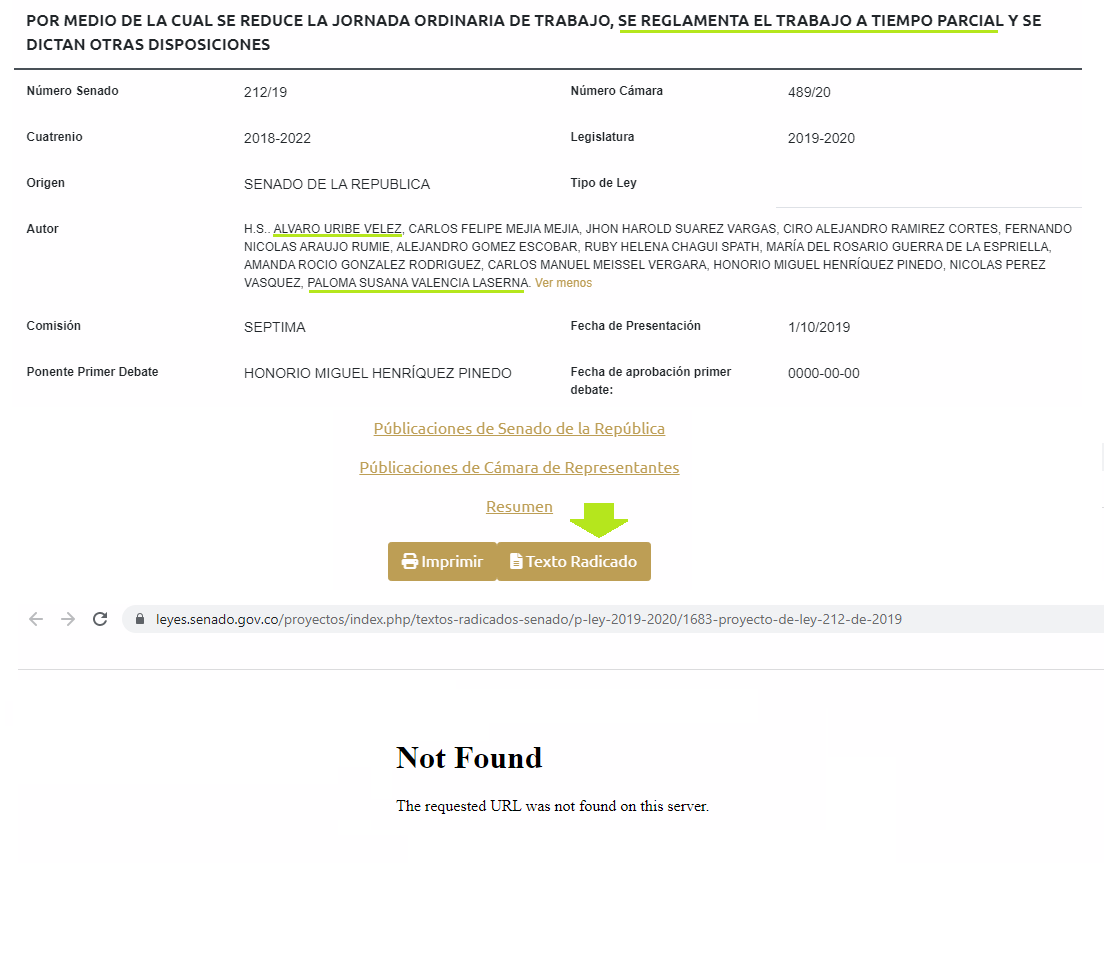Click author name PALOMA SUSANA VALENCIA LASERNA
The height and width of the screenshot is (979, 1104).
pyautogui.click(x=418, y=282)
